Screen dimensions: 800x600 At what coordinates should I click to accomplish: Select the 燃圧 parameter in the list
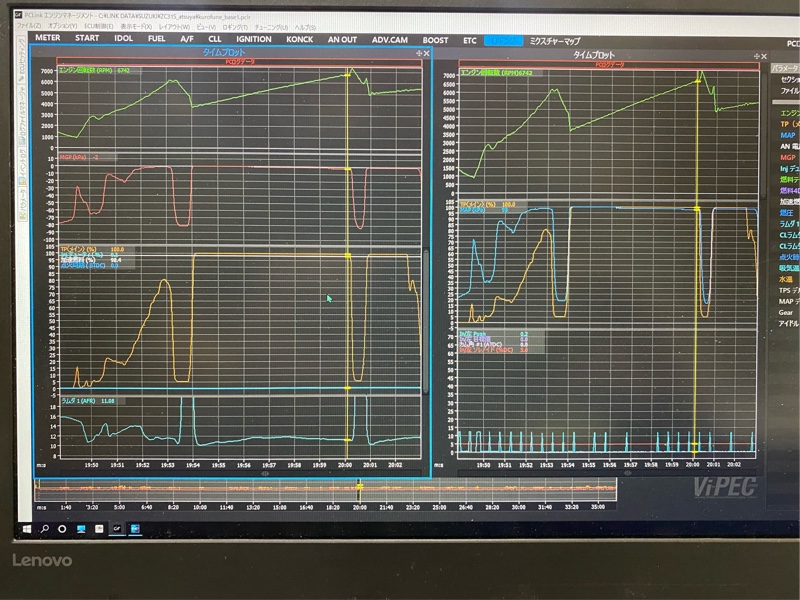[786, 213]
